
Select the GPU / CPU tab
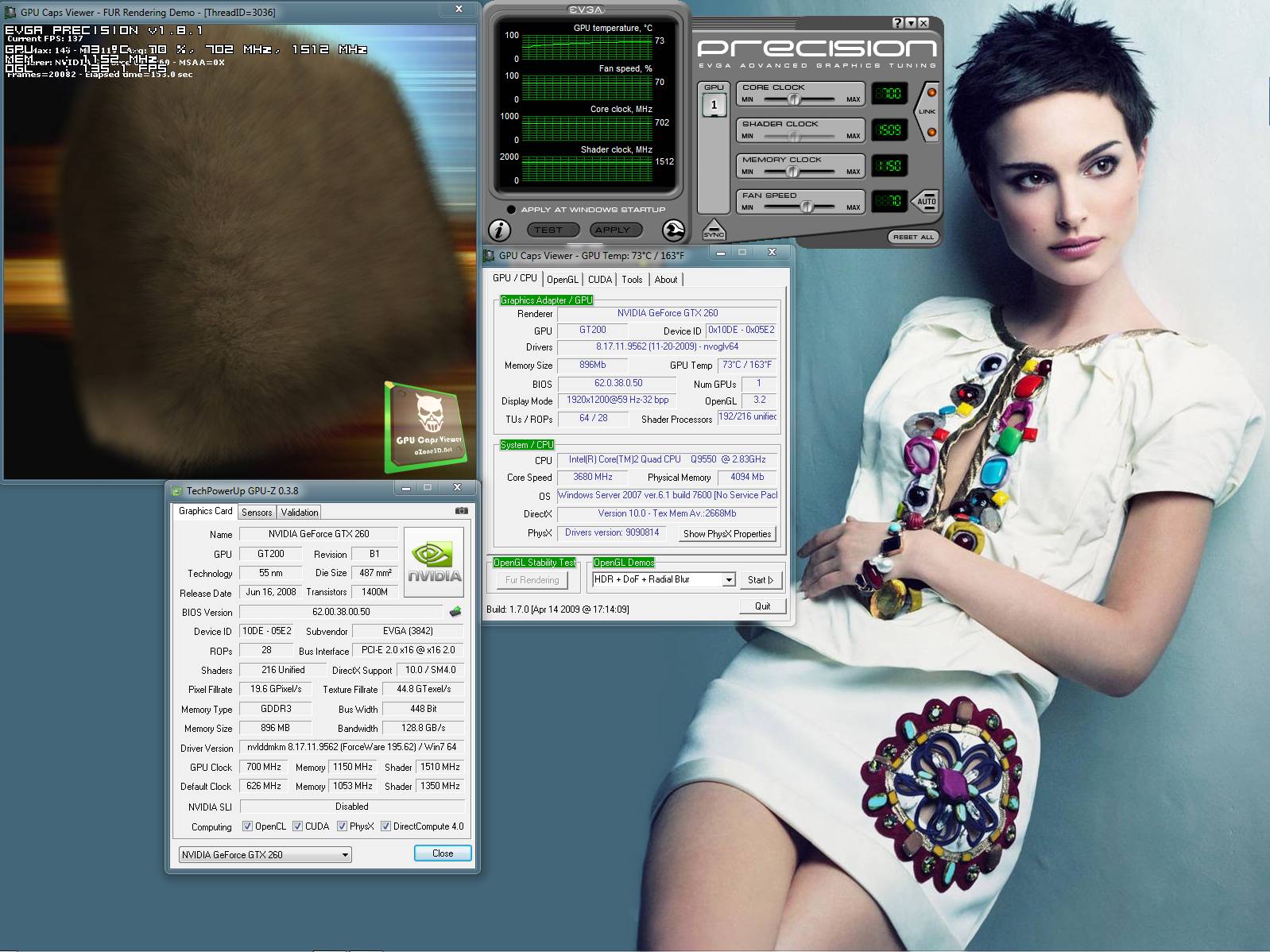pyautogui.click(x=515, y=278)
